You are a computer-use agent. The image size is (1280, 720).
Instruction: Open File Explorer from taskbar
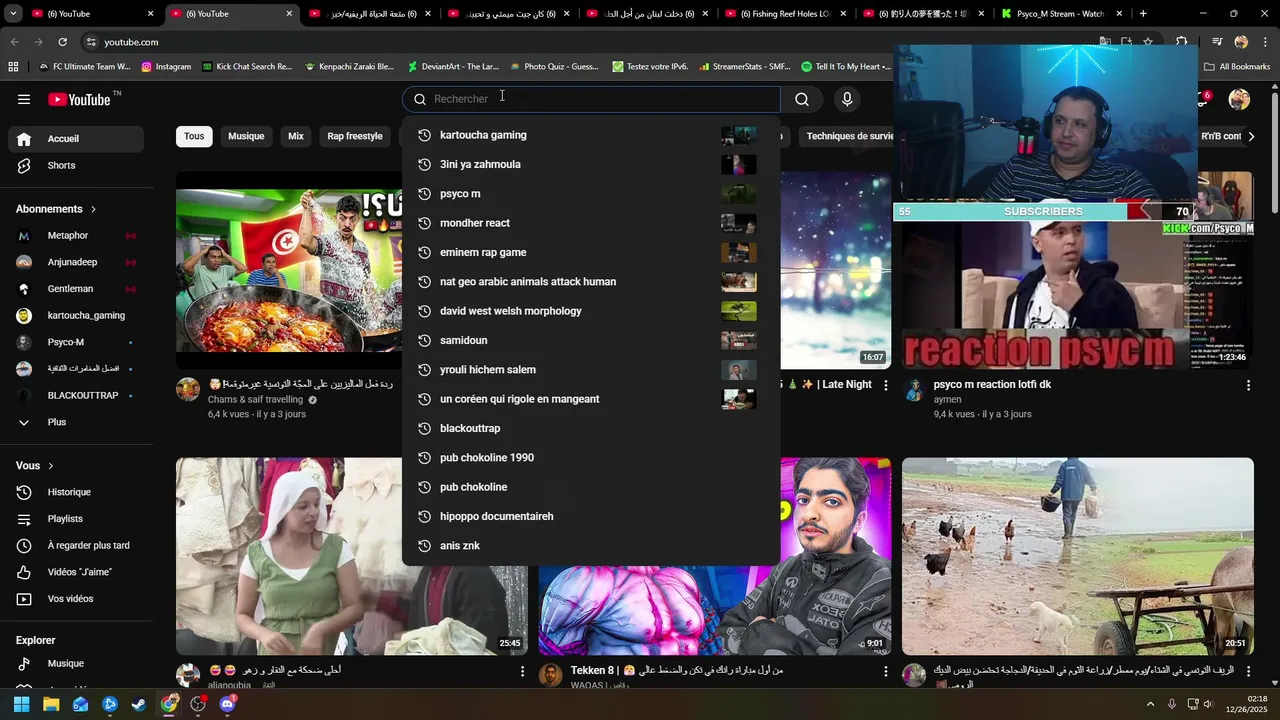(x=51, y=704)
